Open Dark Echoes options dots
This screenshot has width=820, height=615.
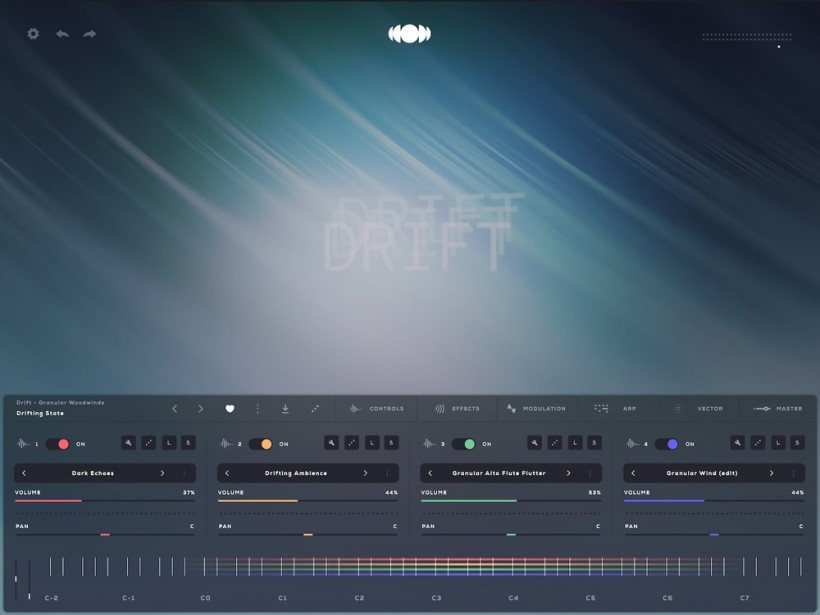(184, 473)
